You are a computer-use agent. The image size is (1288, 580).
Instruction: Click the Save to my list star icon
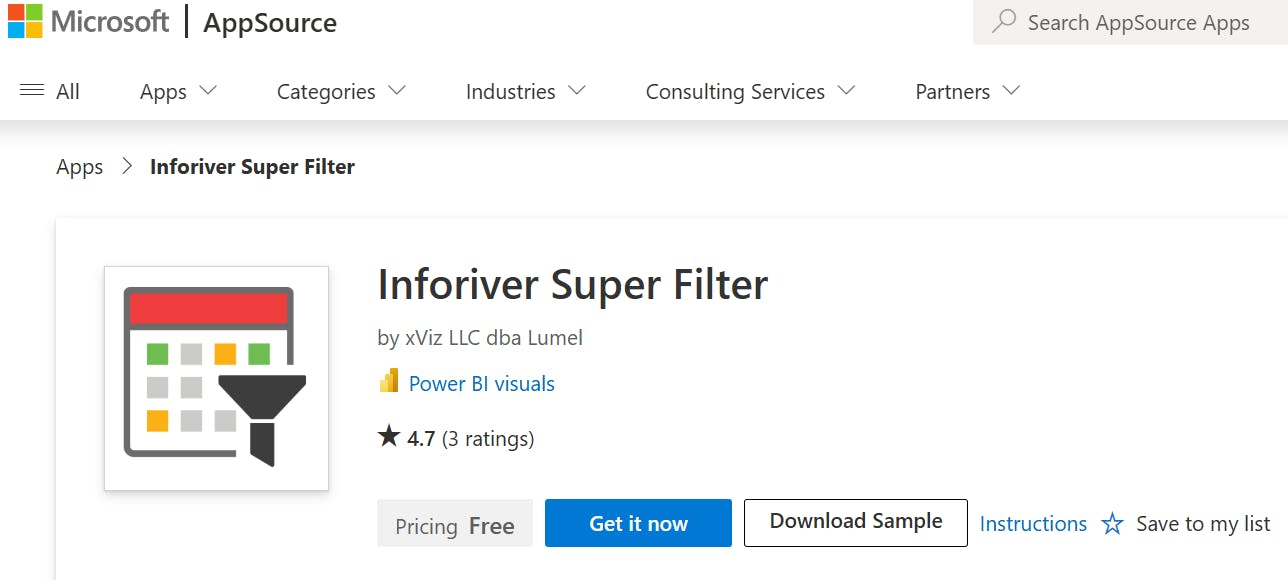(1112, 524)
